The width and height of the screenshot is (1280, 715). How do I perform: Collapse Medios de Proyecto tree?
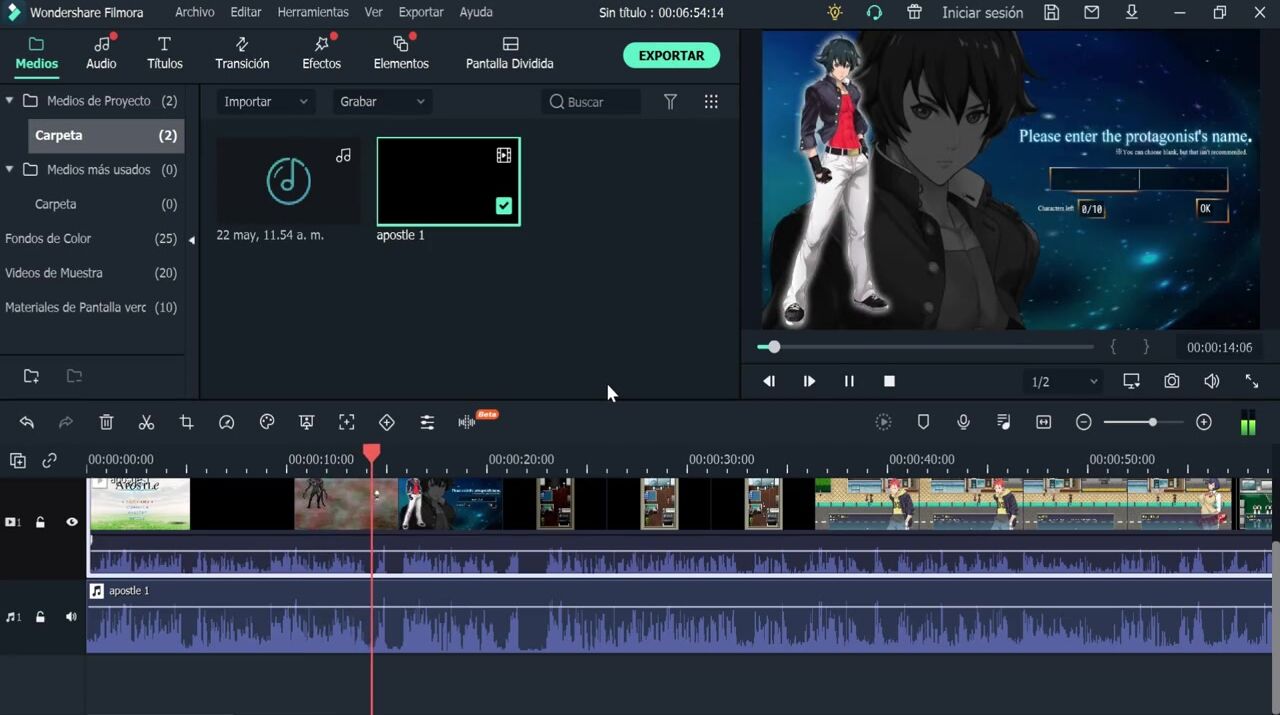click(x=9, y=101)
